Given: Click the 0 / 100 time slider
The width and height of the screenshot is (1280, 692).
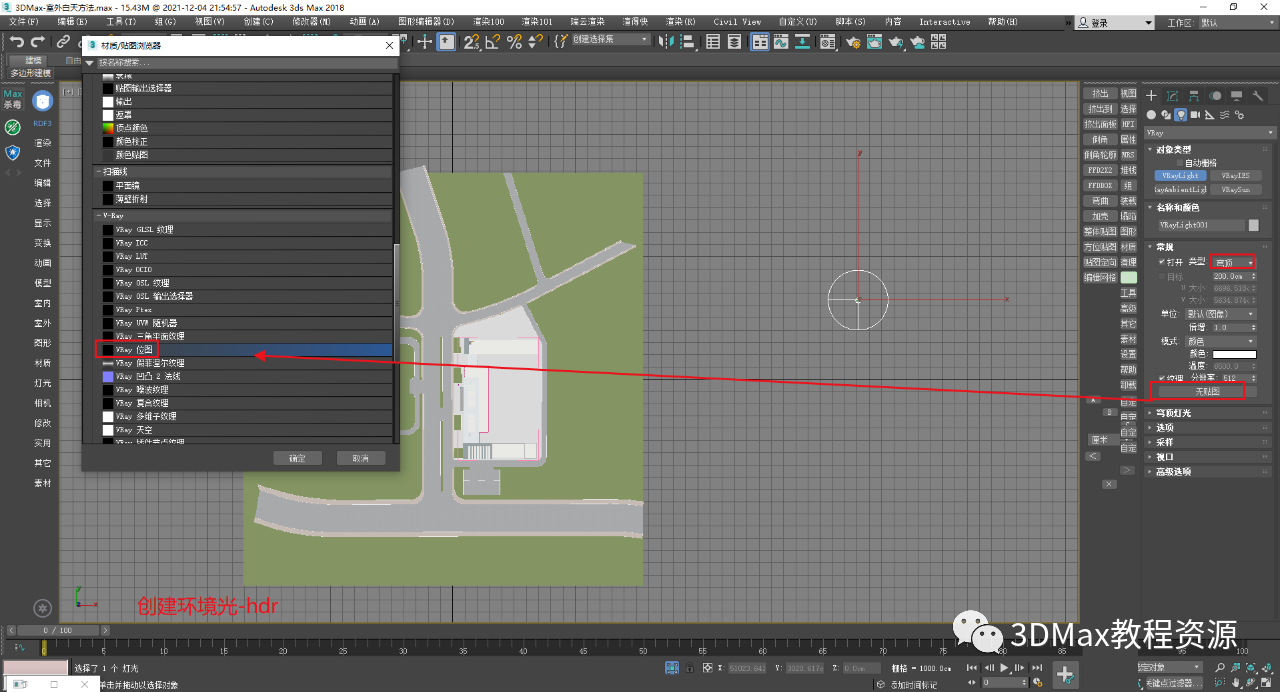Looking at the screenshot, I should click(58, 631).
